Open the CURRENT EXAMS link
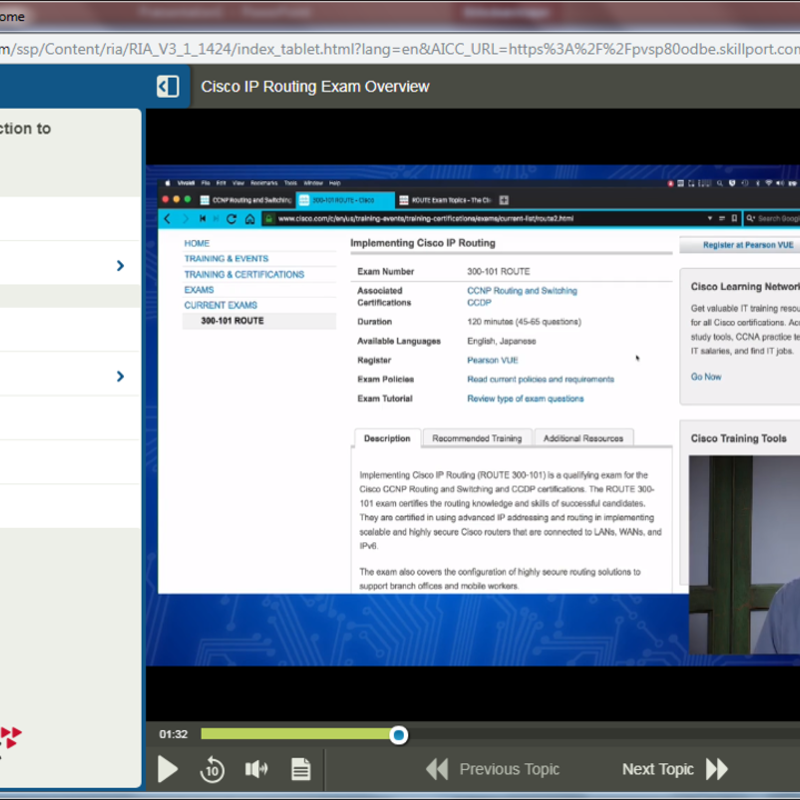 (x=220, y=305)
